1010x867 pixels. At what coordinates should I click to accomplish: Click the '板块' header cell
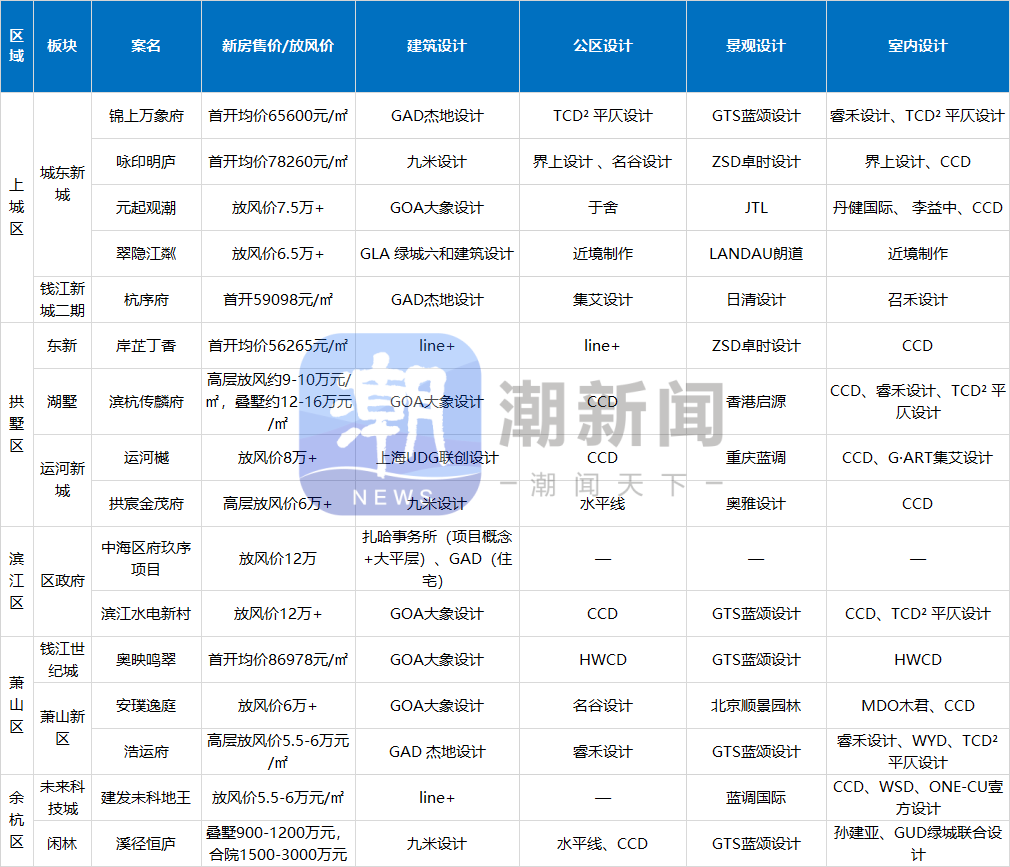(62, 46)
